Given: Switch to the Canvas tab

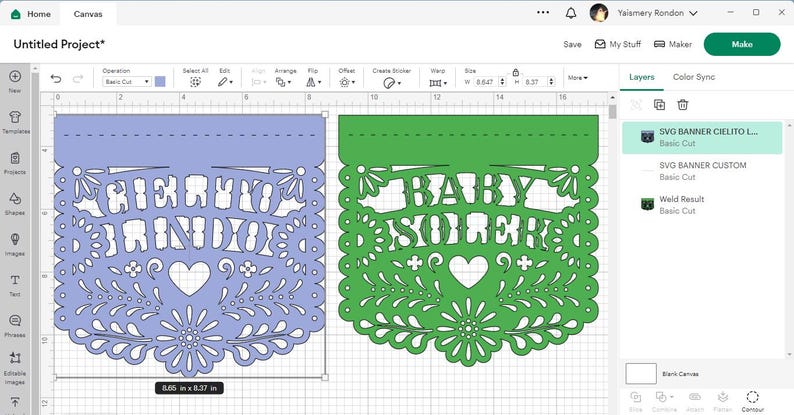Looking at the screenshot, I should tap(88, 14).
